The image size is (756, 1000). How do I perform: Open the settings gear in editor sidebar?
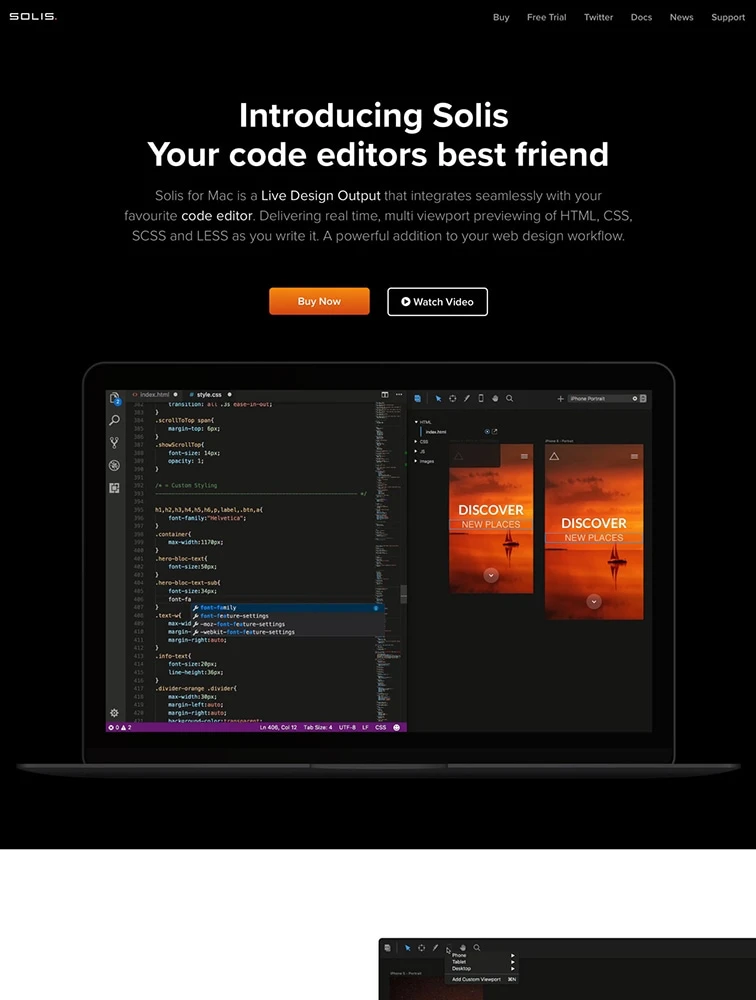tap(114, 712)
